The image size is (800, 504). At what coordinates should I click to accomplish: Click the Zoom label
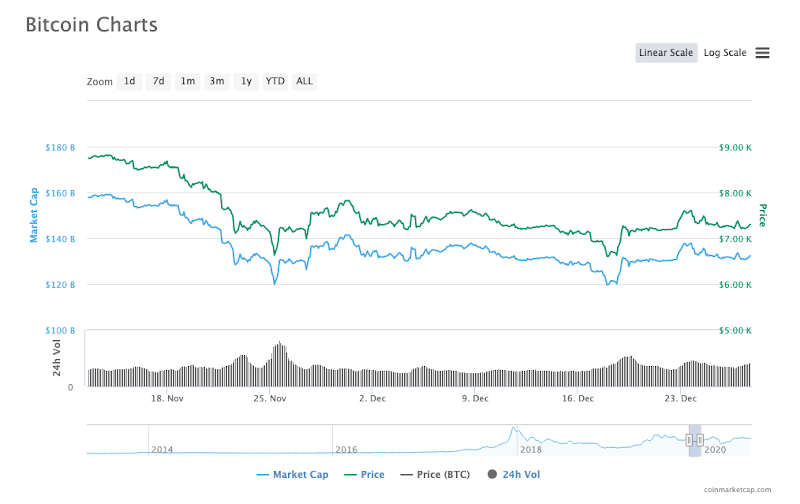[99, 82]
